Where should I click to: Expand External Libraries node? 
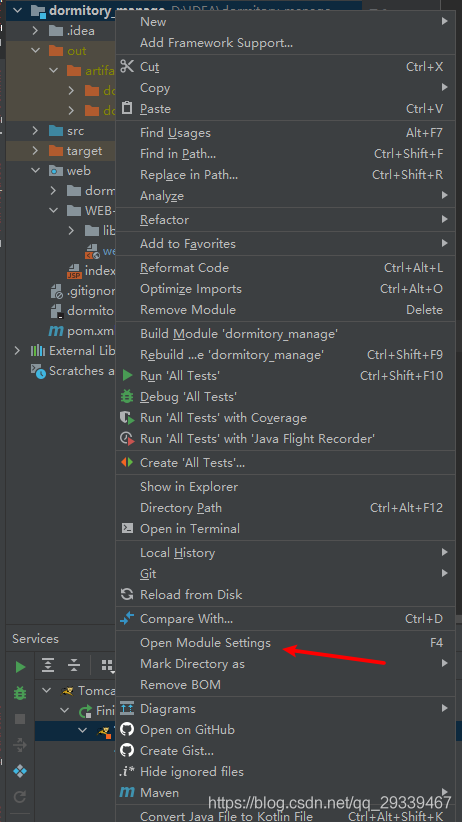point(17,350)
